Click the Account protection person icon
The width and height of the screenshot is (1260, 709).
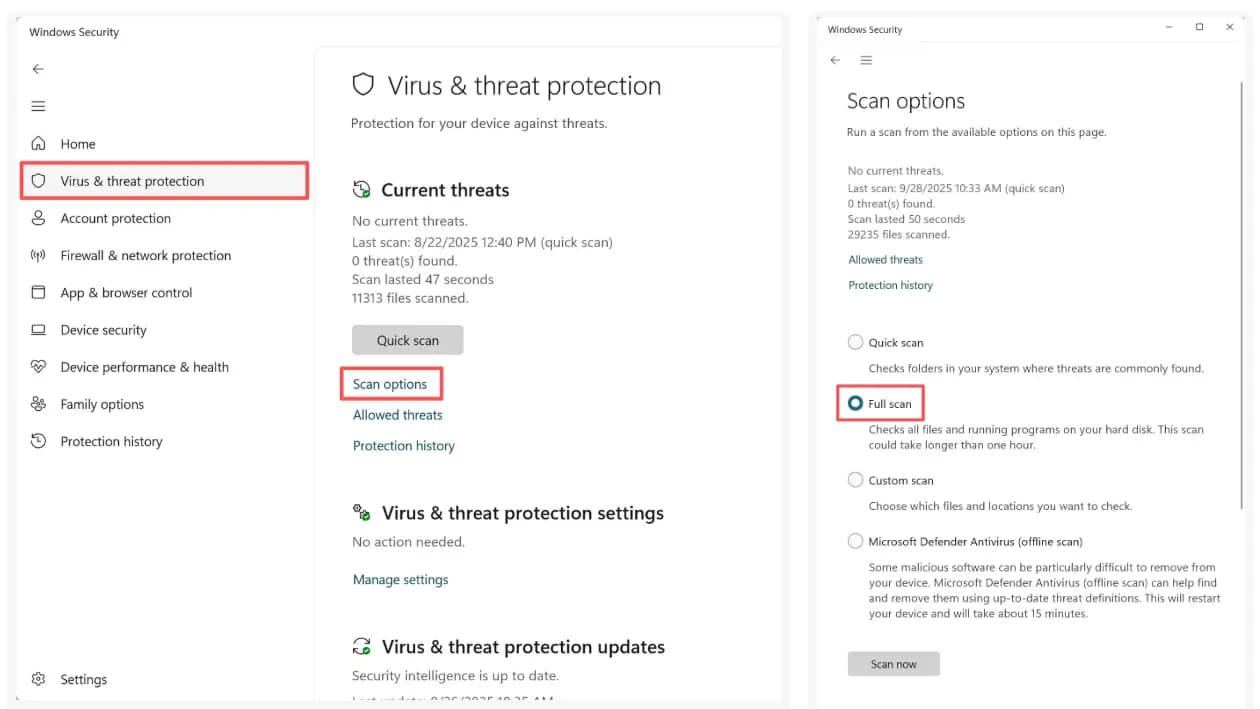39,218
